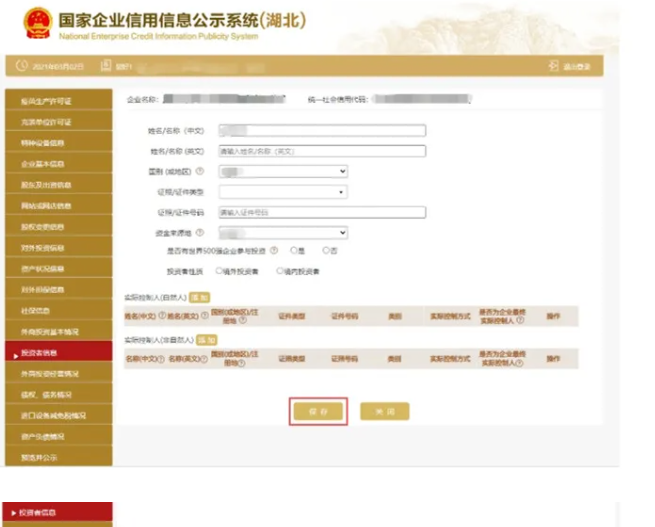655x527 pixels.
Task: Click the clock icon beside the date
Action: pyautogui.click(x=21, y=67)
